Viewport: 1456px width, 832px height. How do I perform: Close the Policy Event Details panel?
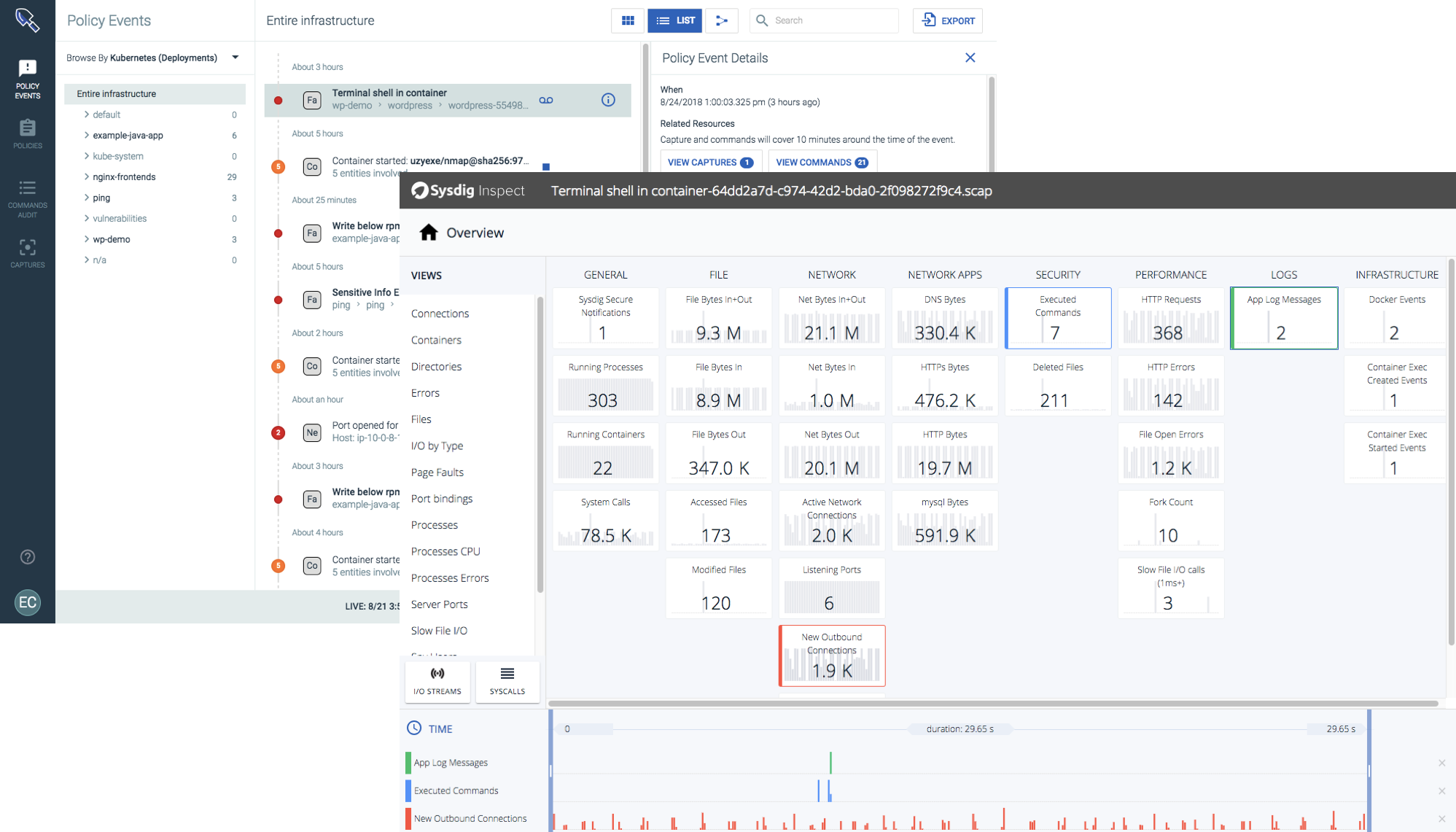pyautogui.click(x=970, y=58)
